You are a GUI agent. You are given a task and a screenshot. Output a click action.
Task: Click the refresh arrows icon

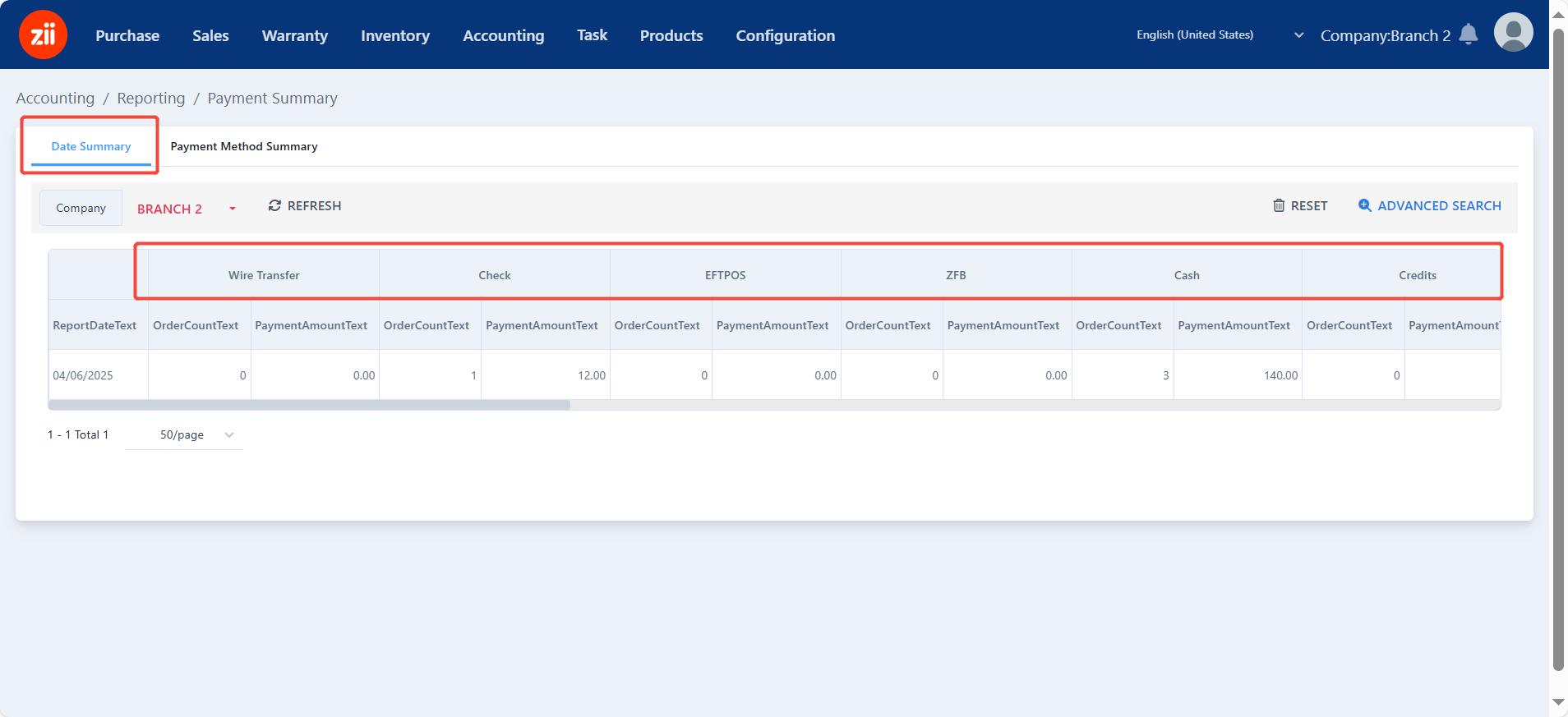coord(274,205)
